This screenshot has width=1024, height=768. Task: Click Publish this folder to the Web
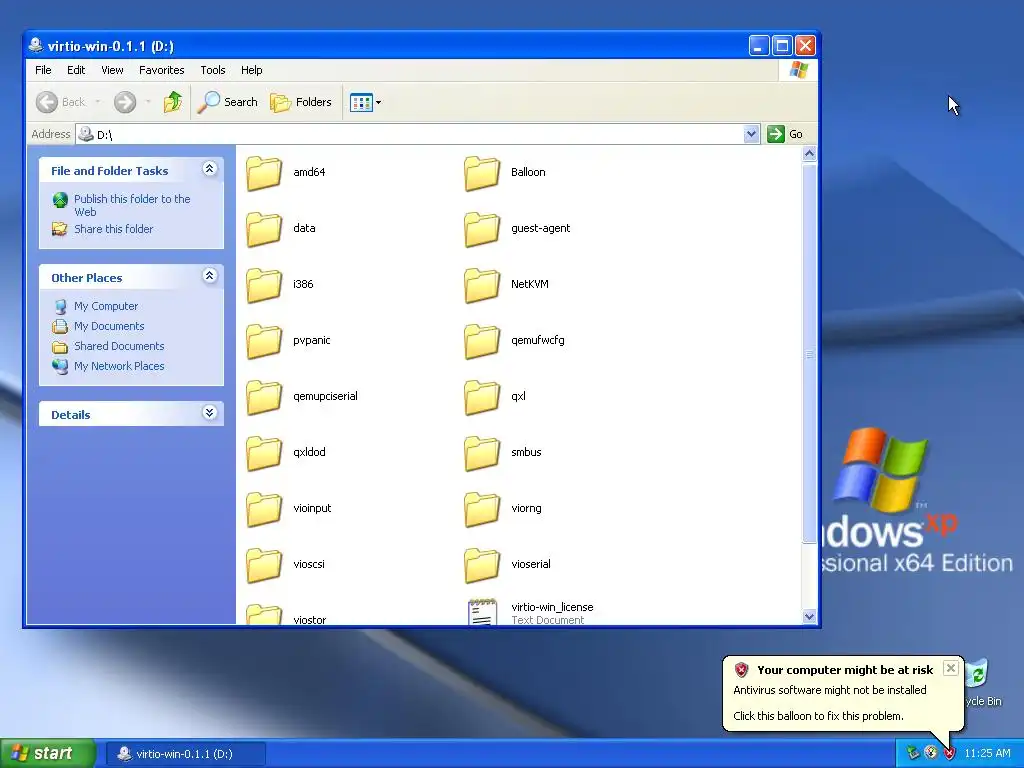(132, 205)
